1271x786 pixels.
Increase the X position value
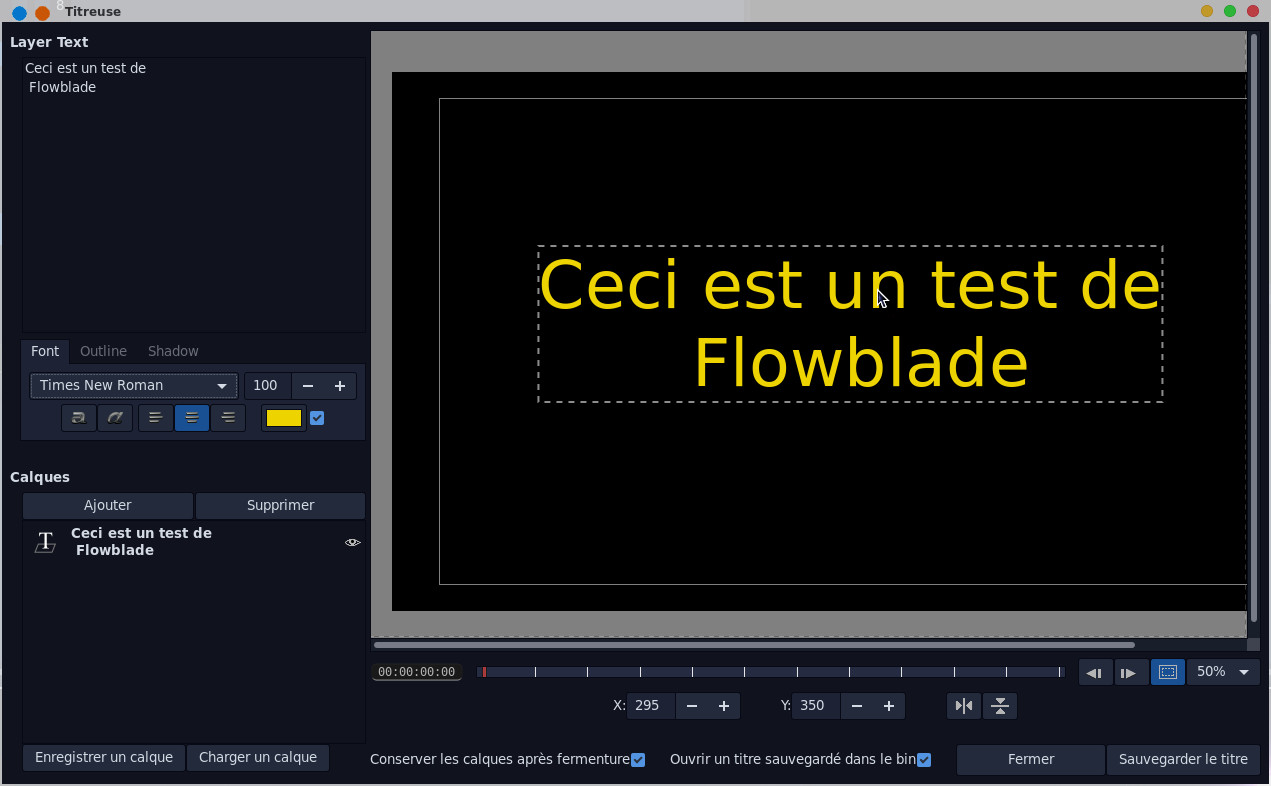coord(724,706)
